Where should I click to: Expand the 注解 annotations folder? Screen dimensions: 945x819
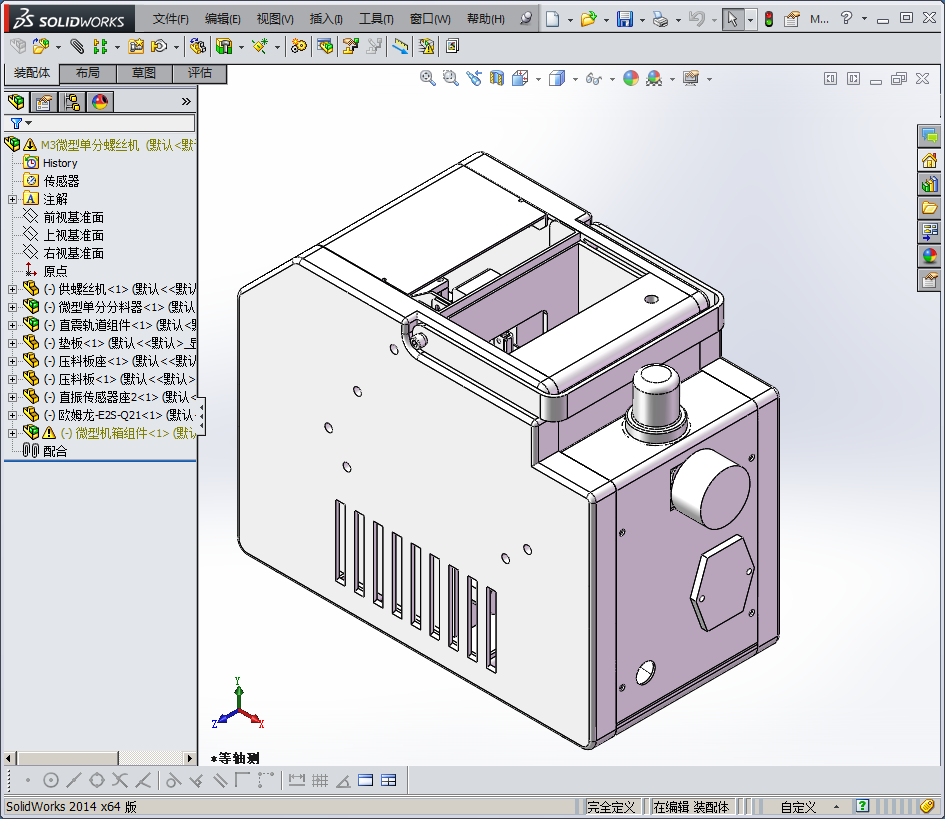[12, 199]
